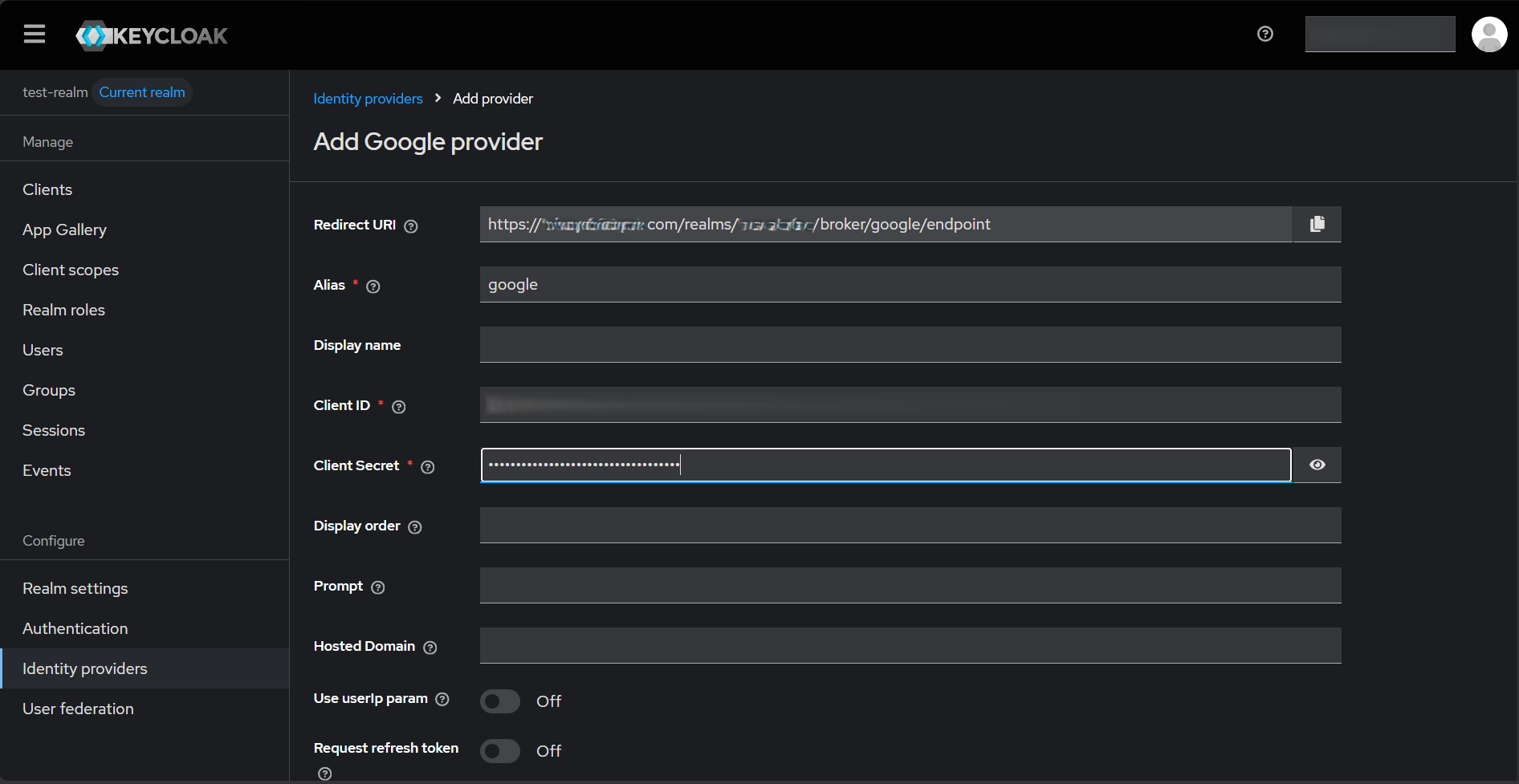Show help for Client ID

tap(399, 407)
